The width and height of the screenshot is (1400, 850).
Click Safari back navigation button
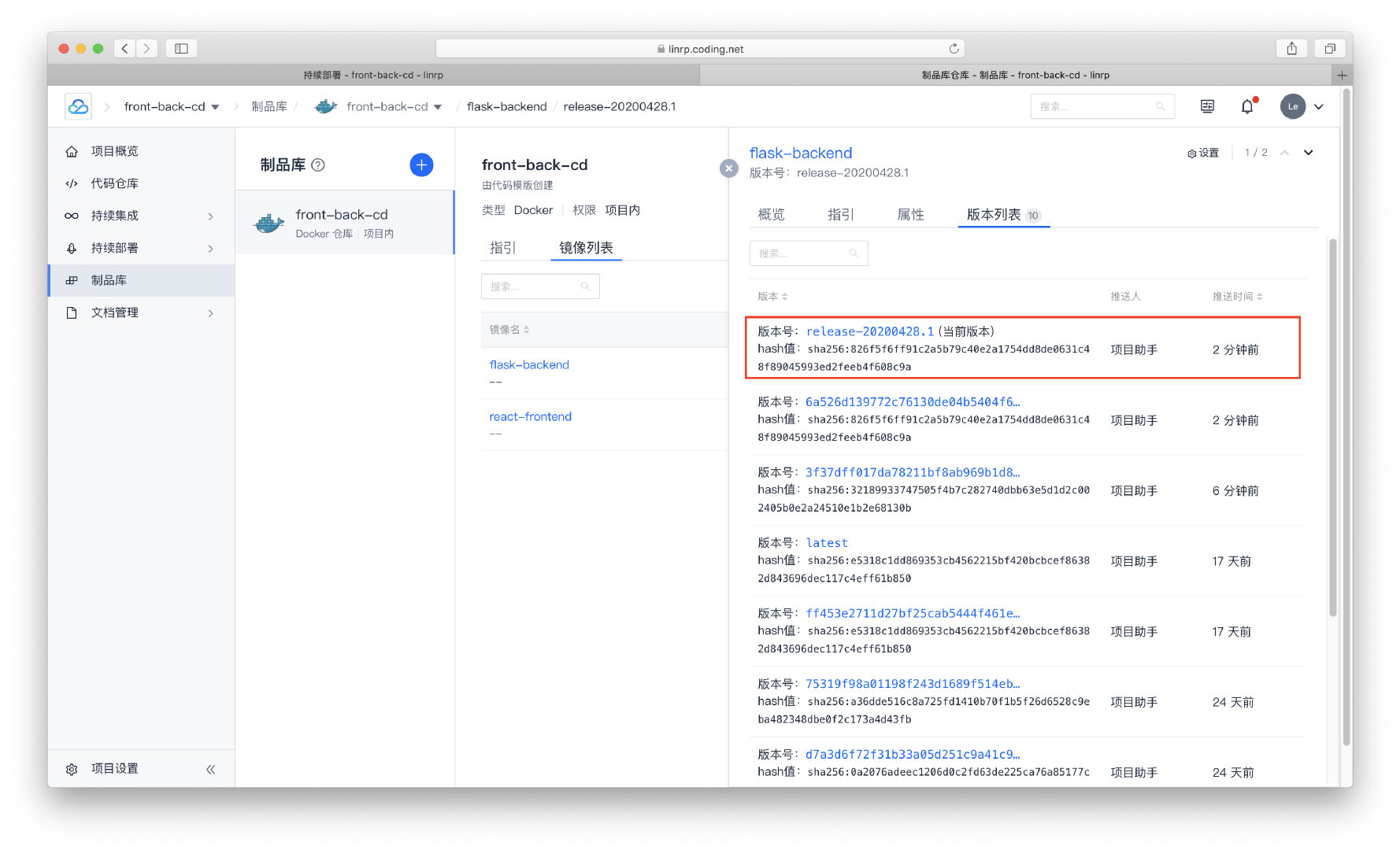coord(124,49)
